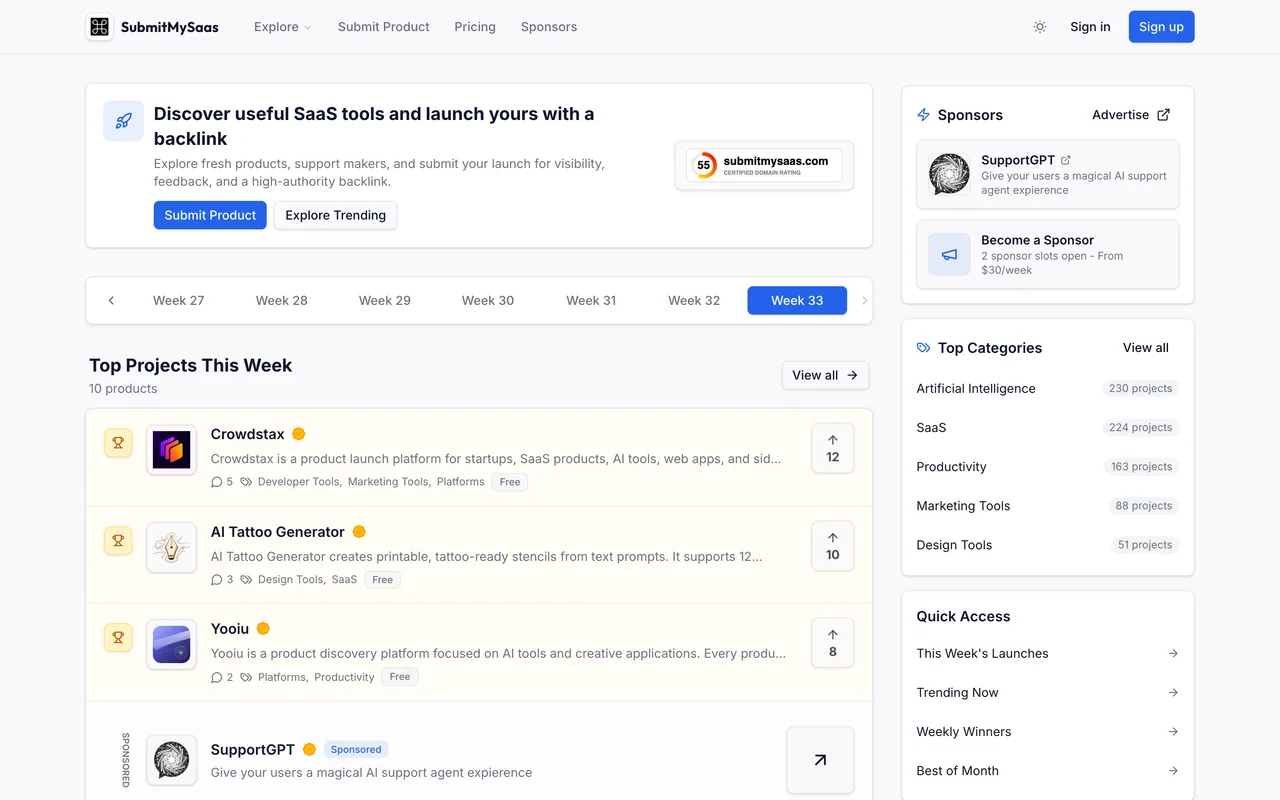Open the Week 32 tab
The width and height of the screenshot is (1280, 800).
pos(694,300)
